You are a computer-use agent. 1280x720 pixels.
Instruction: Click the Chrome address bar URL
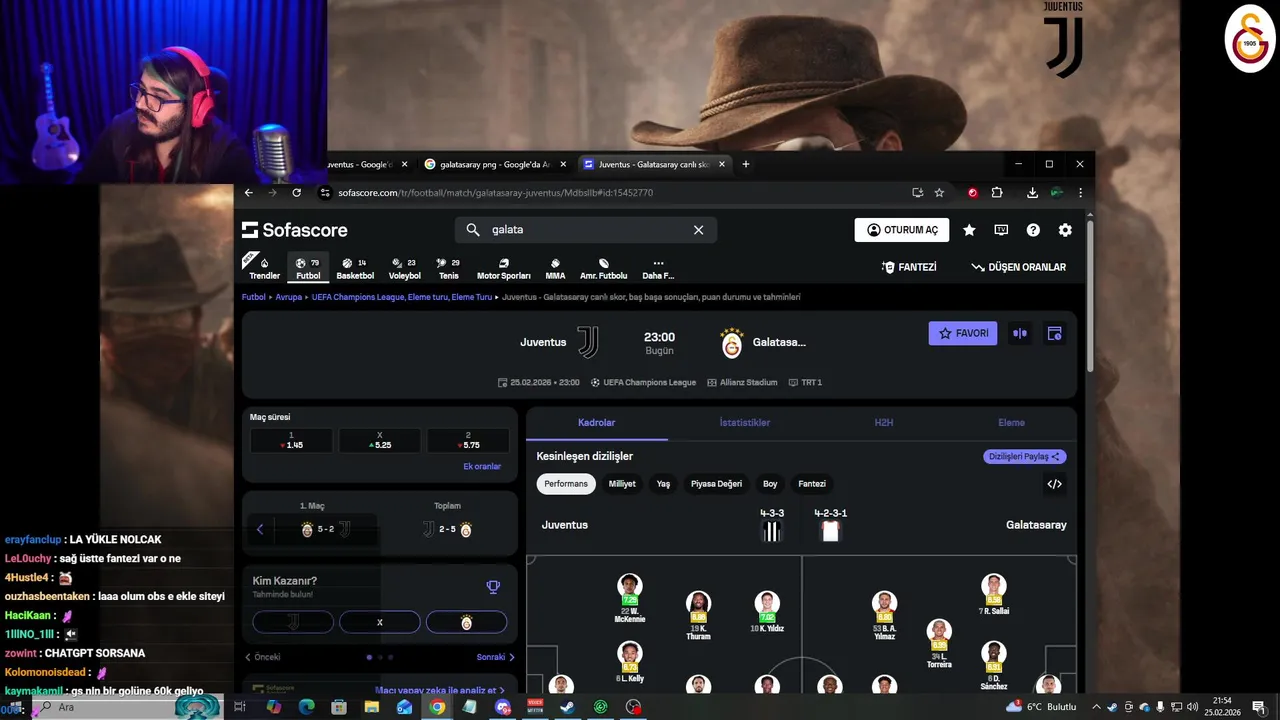(x=495, y=192)
